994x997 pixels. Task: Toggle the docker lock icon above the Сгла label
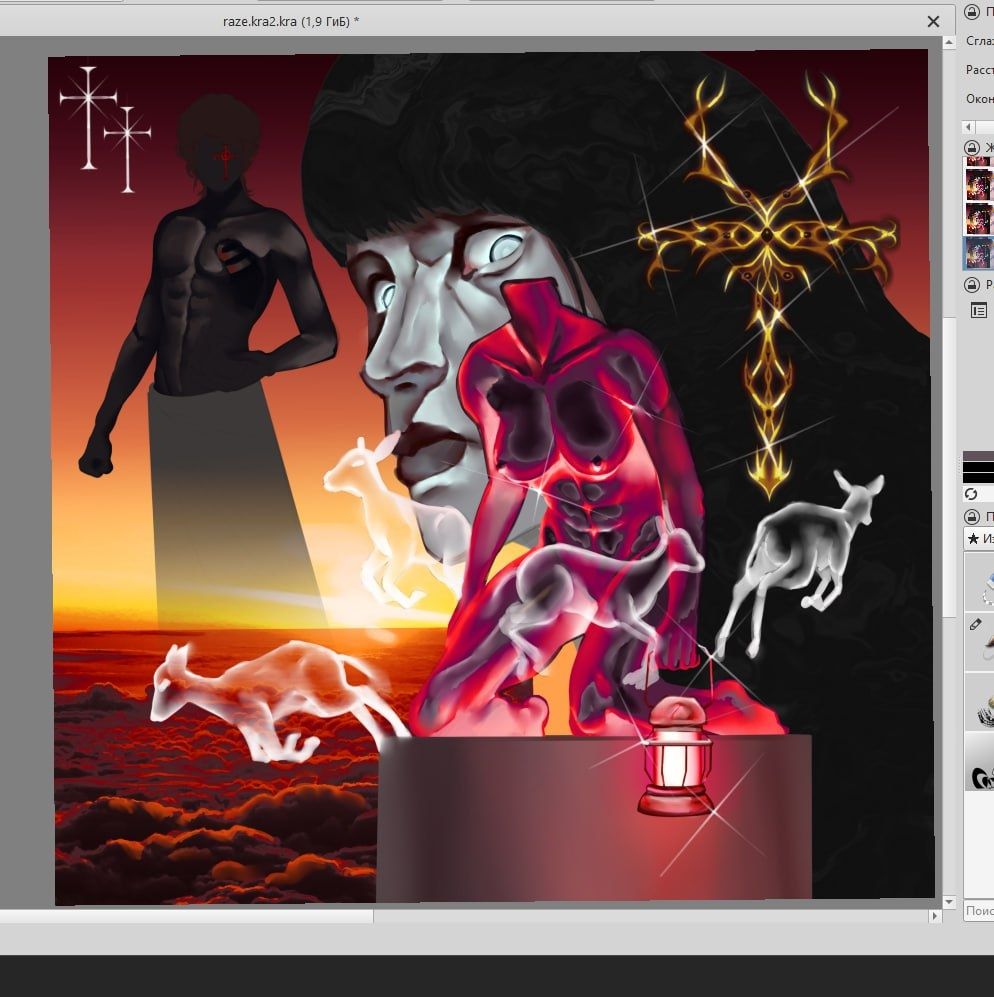pos(971,11)
